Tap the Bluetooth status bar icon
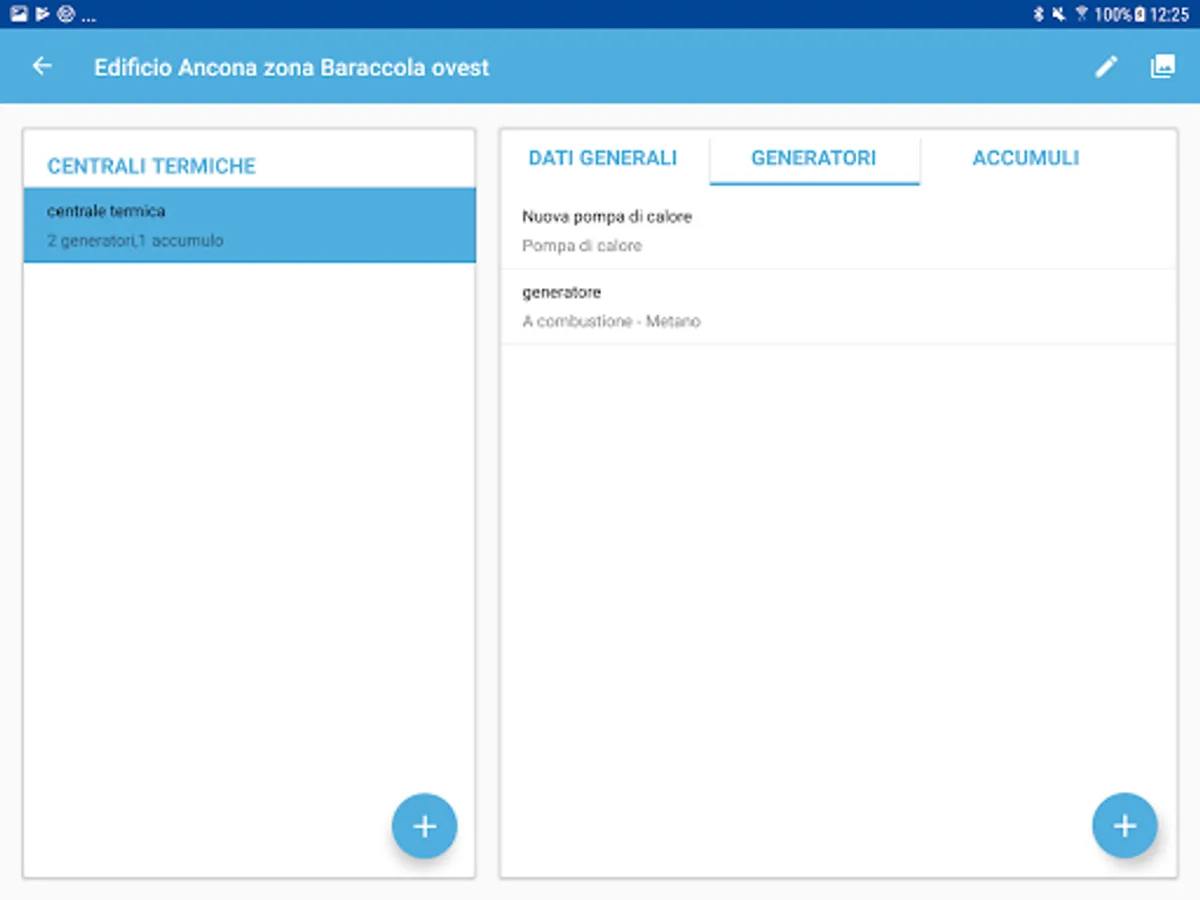Screen dimensions: 1200x900 [1039, 14]
